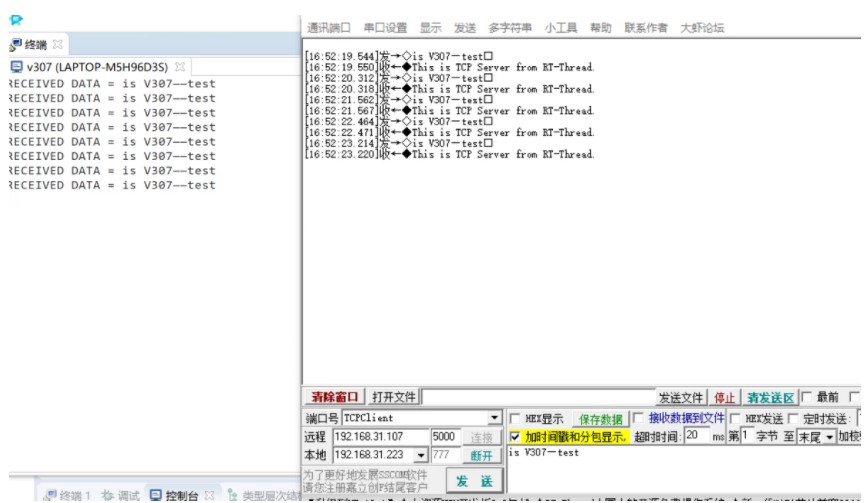Close the 终端 view tab
This screenshot has height=503, width=866.
tap(57, 44)
